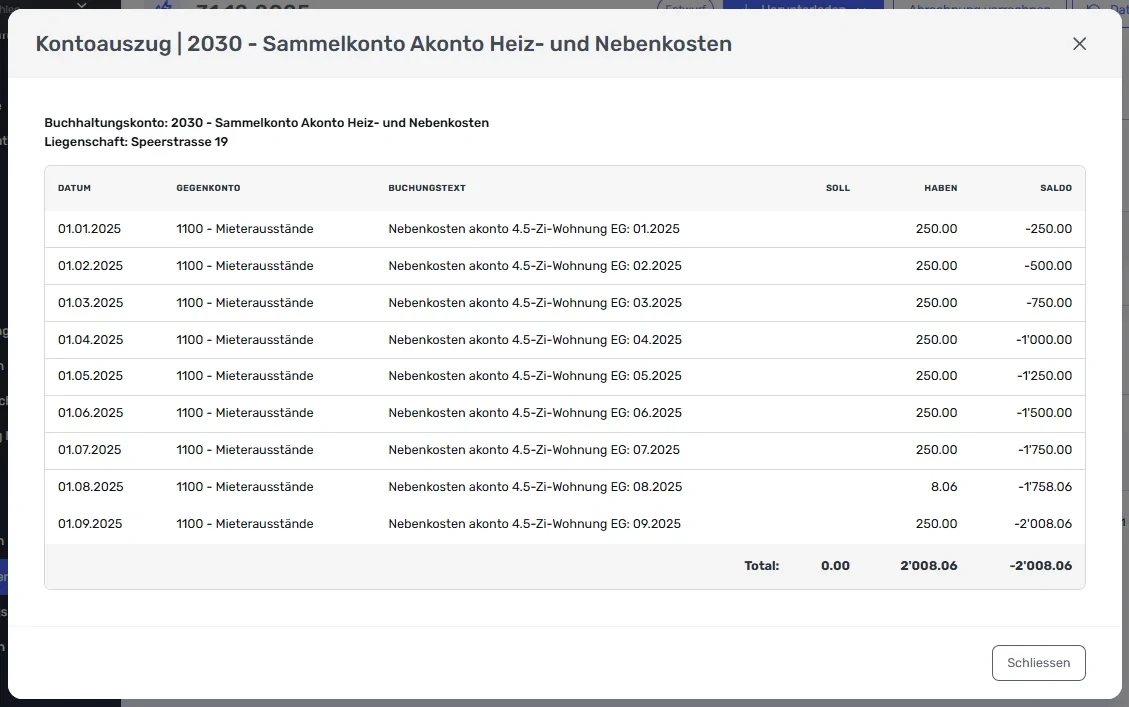This screenshot has width=1129, height=707.
Task: Select the HABEN column header
Action: click(940, 188)
